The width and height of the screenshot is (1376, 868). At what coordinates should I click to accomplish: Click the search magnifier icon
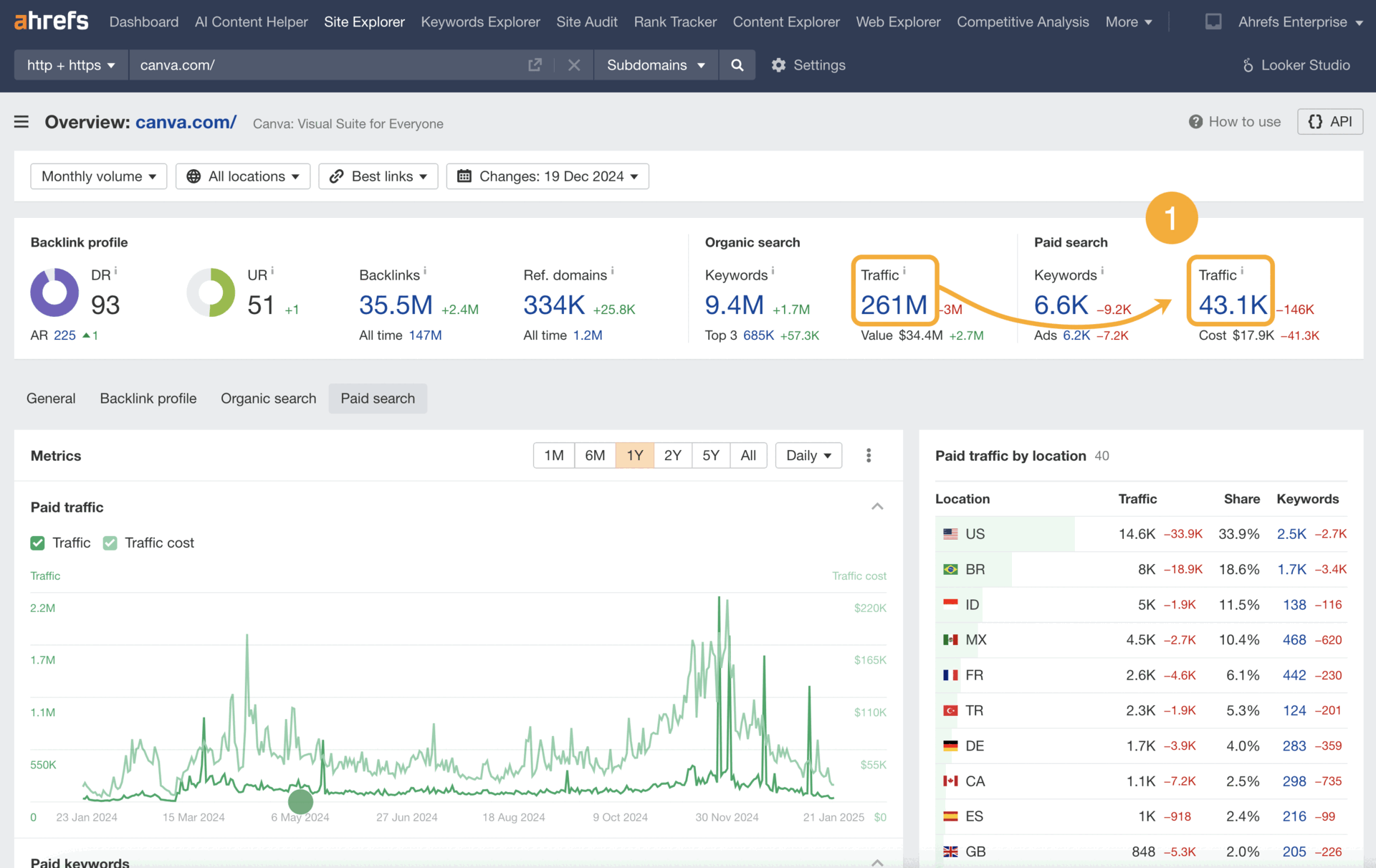coord(737,64)
